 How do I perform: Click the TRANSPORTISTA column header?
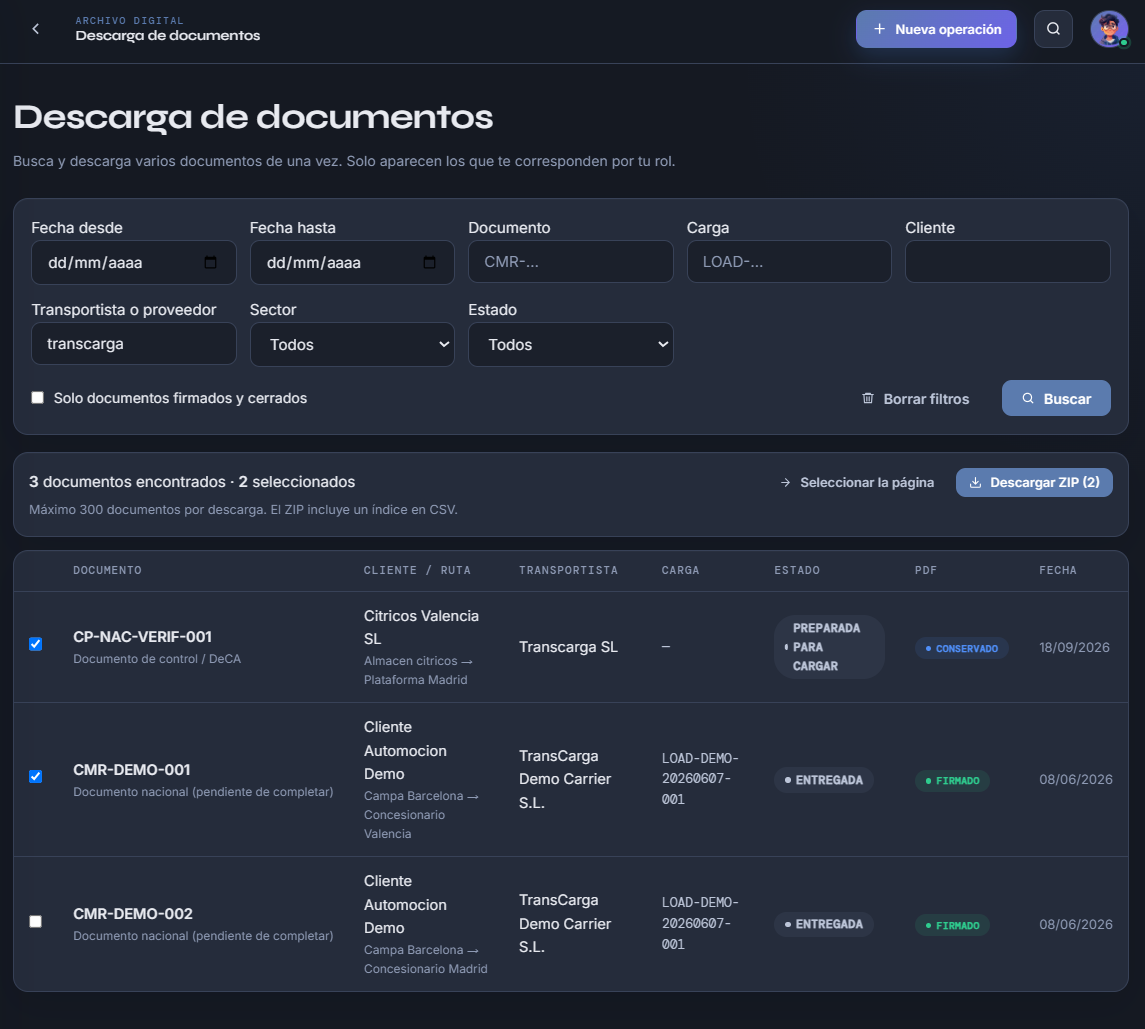pyautogui.click(x=568, y=570)
